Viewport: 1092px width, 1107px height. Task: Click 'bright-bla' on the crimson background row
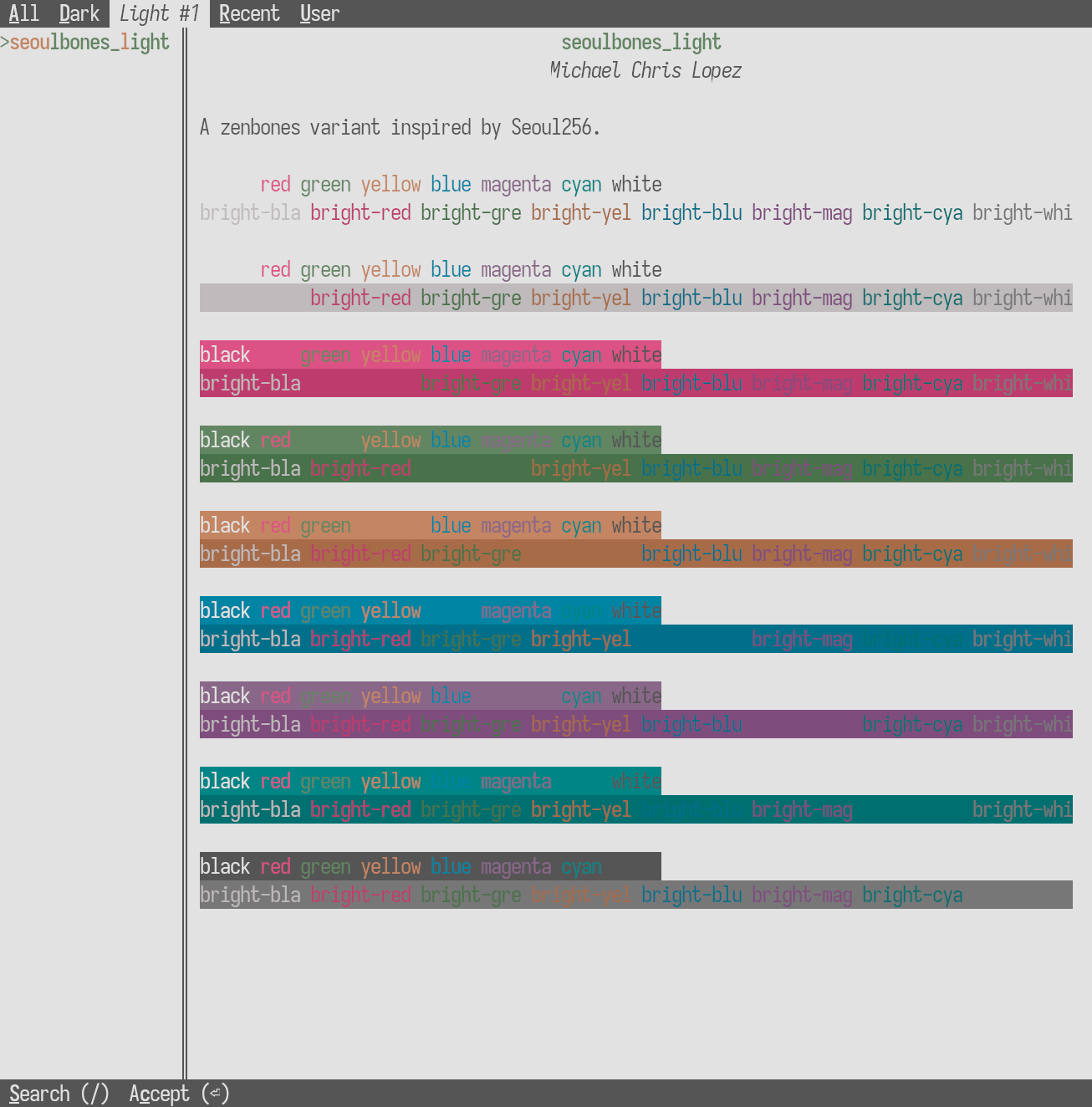tap(250, 383)
